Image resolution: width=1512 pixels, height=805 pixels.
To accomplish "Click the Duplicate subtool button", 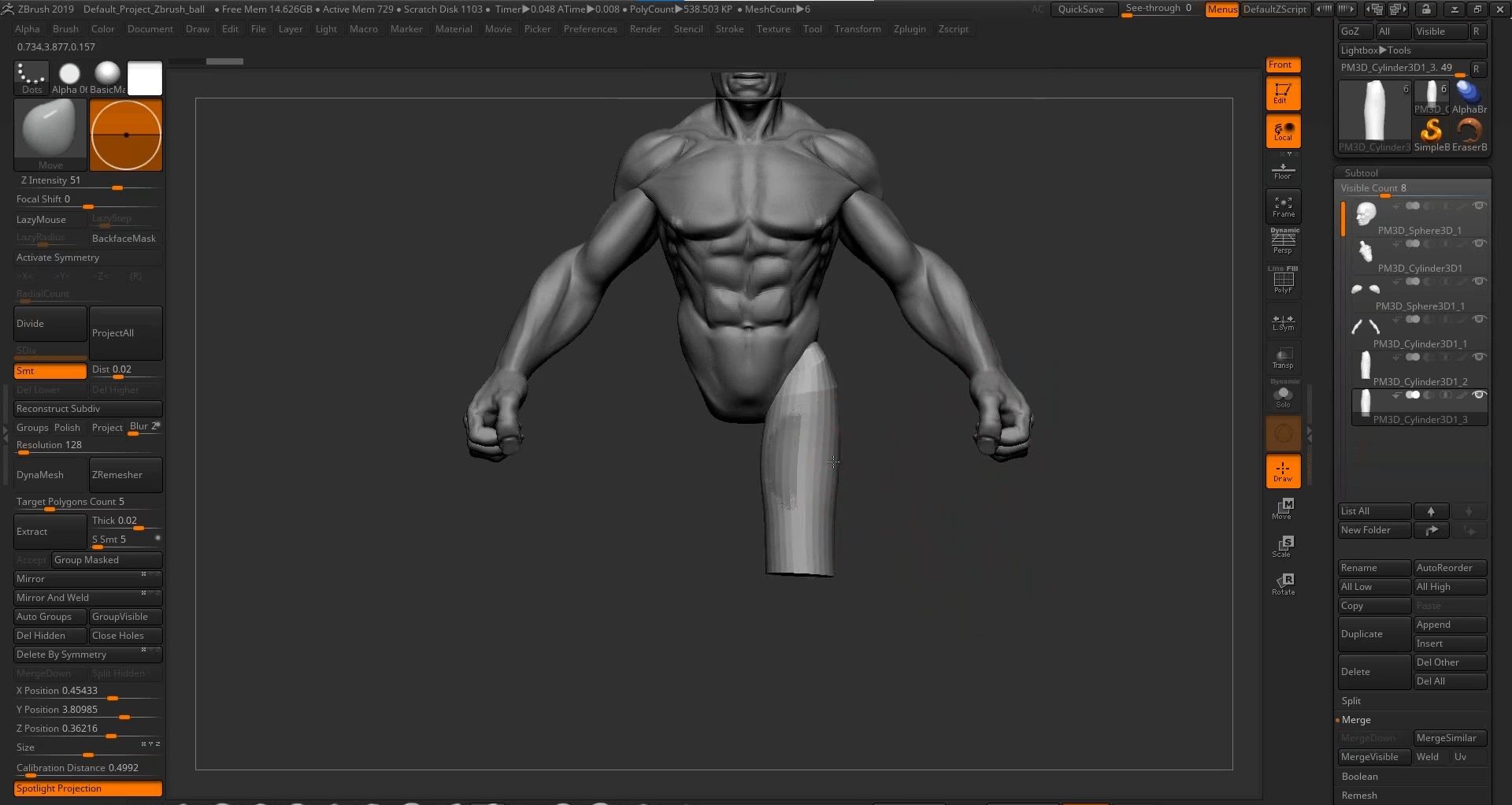I will 1373,634.
